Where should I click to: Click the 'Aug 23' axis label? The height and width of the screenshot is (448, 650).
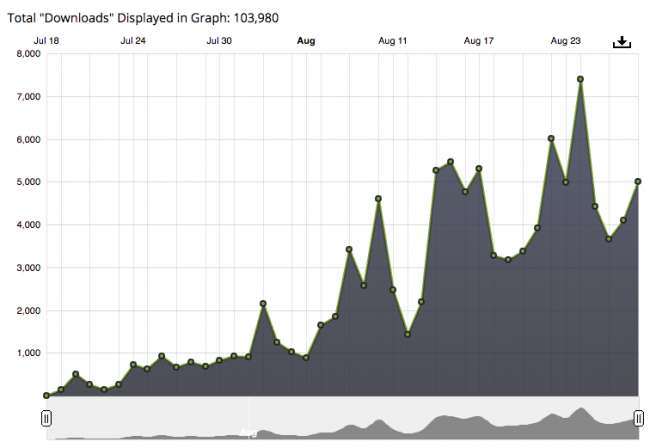(x=565, y=41)
